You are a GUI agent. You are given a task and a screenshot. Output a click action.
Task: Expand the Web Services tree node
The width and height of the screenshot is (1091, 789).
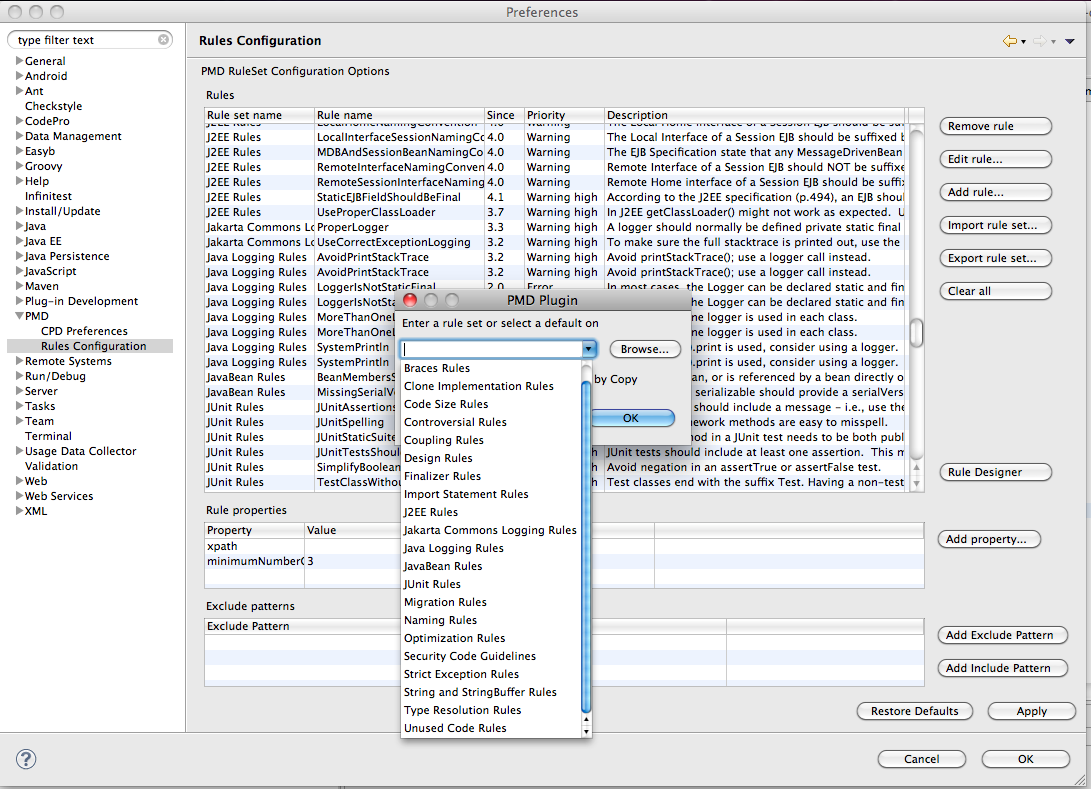[19, 495]
